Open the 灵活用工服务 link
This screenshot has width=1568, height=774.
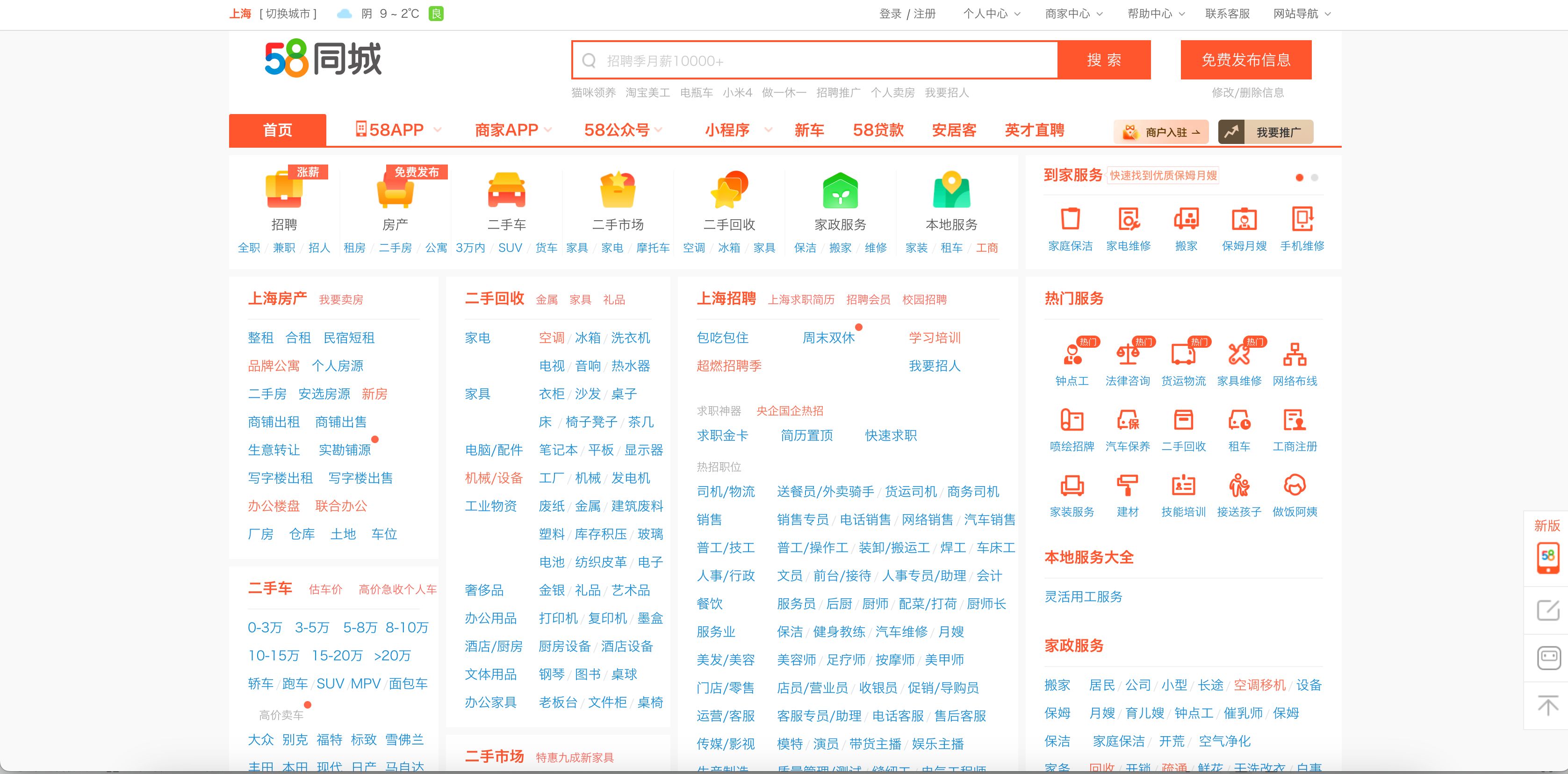click(x=1083, y=596)
